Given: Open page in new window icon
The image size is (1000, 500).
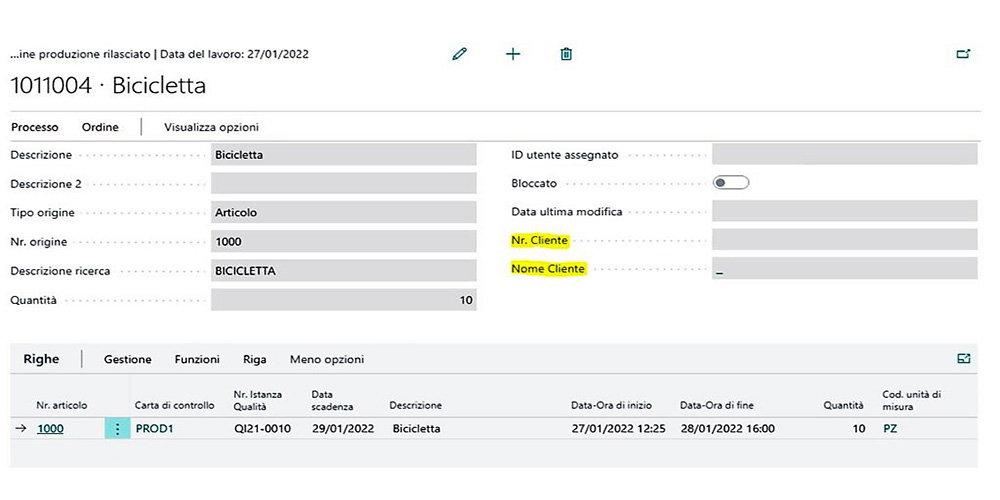Looking at the screenshot, I should [963, 54].
